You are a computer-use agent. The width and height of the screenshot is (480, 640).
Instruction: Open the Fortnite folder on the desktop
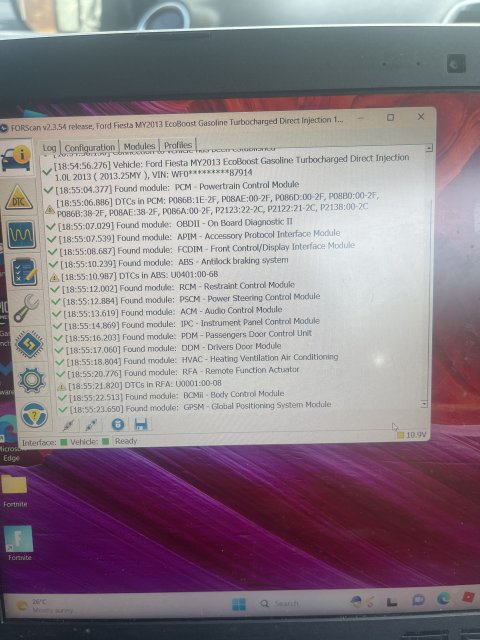[x=15, y=491]
